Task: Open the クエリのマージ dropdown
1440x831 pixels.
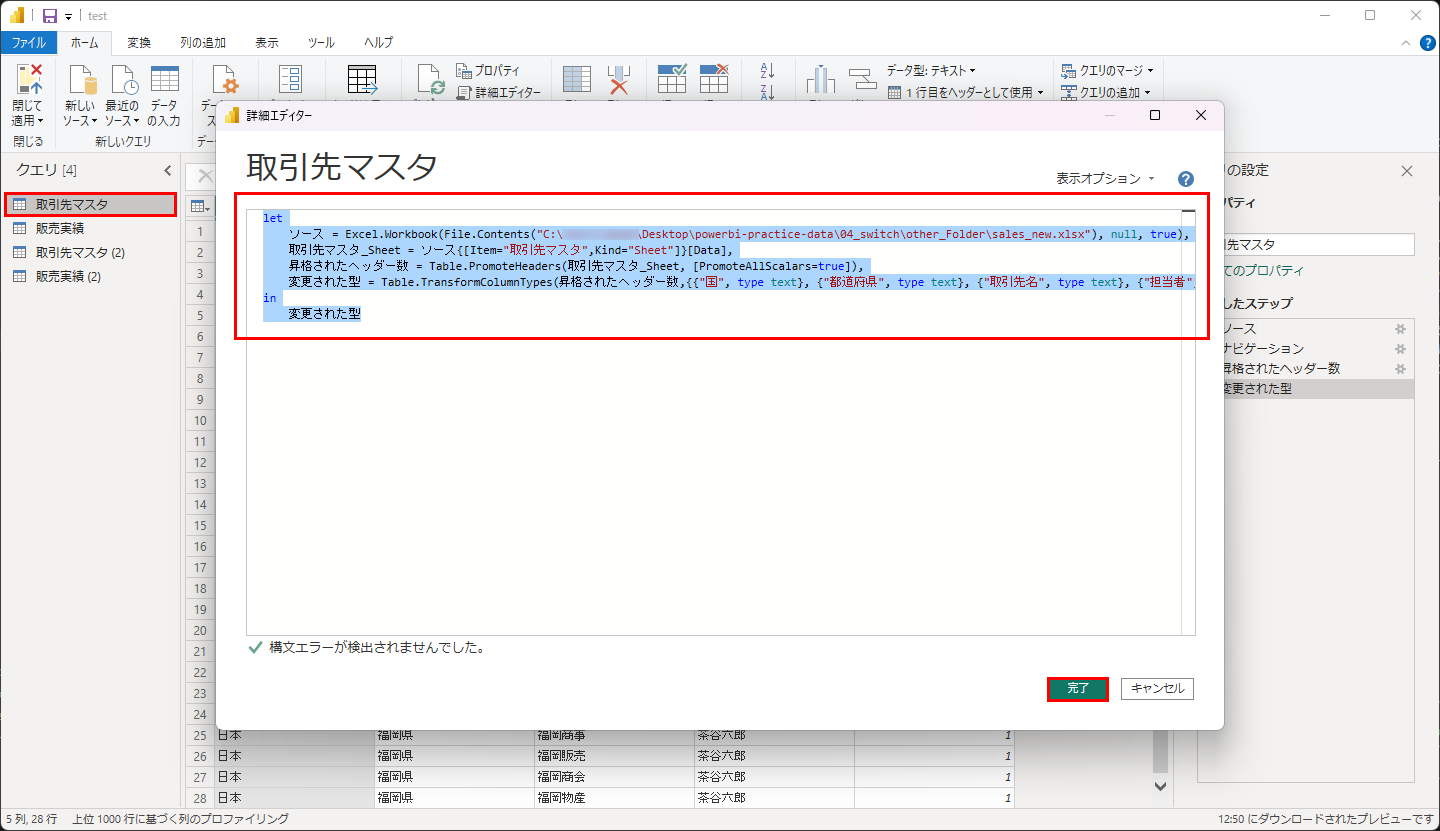Action: (x=1107, y=71)
